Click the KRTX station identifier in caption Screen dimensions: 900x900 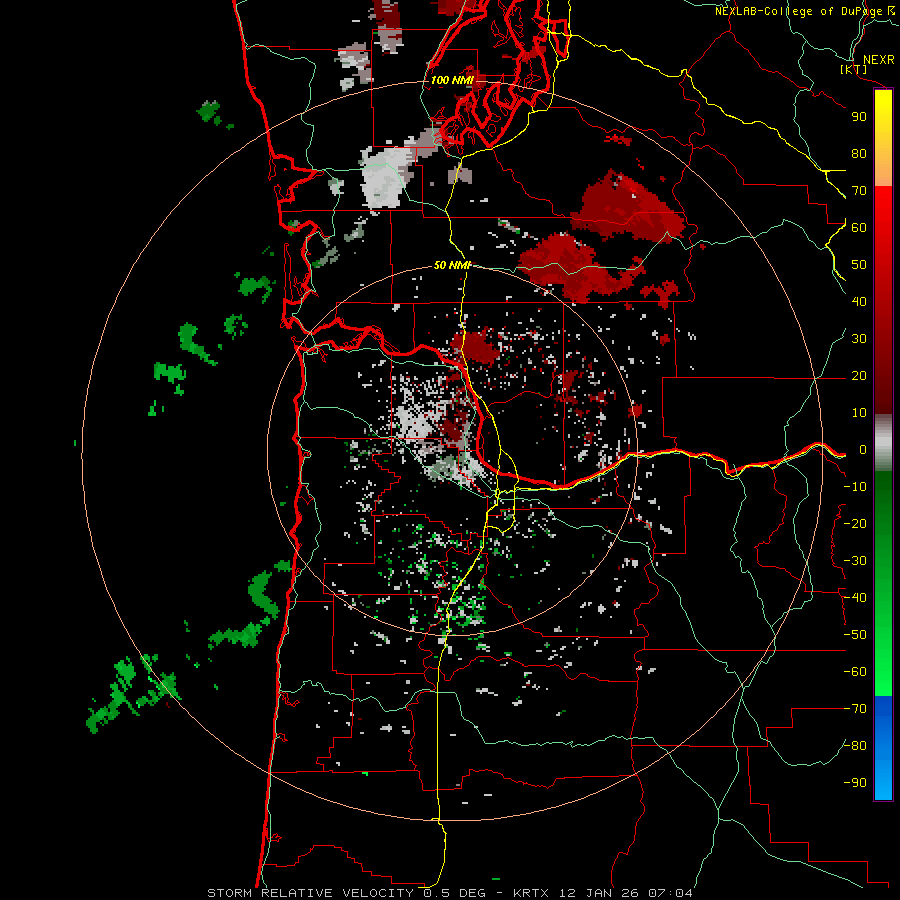tap(531, 893)
